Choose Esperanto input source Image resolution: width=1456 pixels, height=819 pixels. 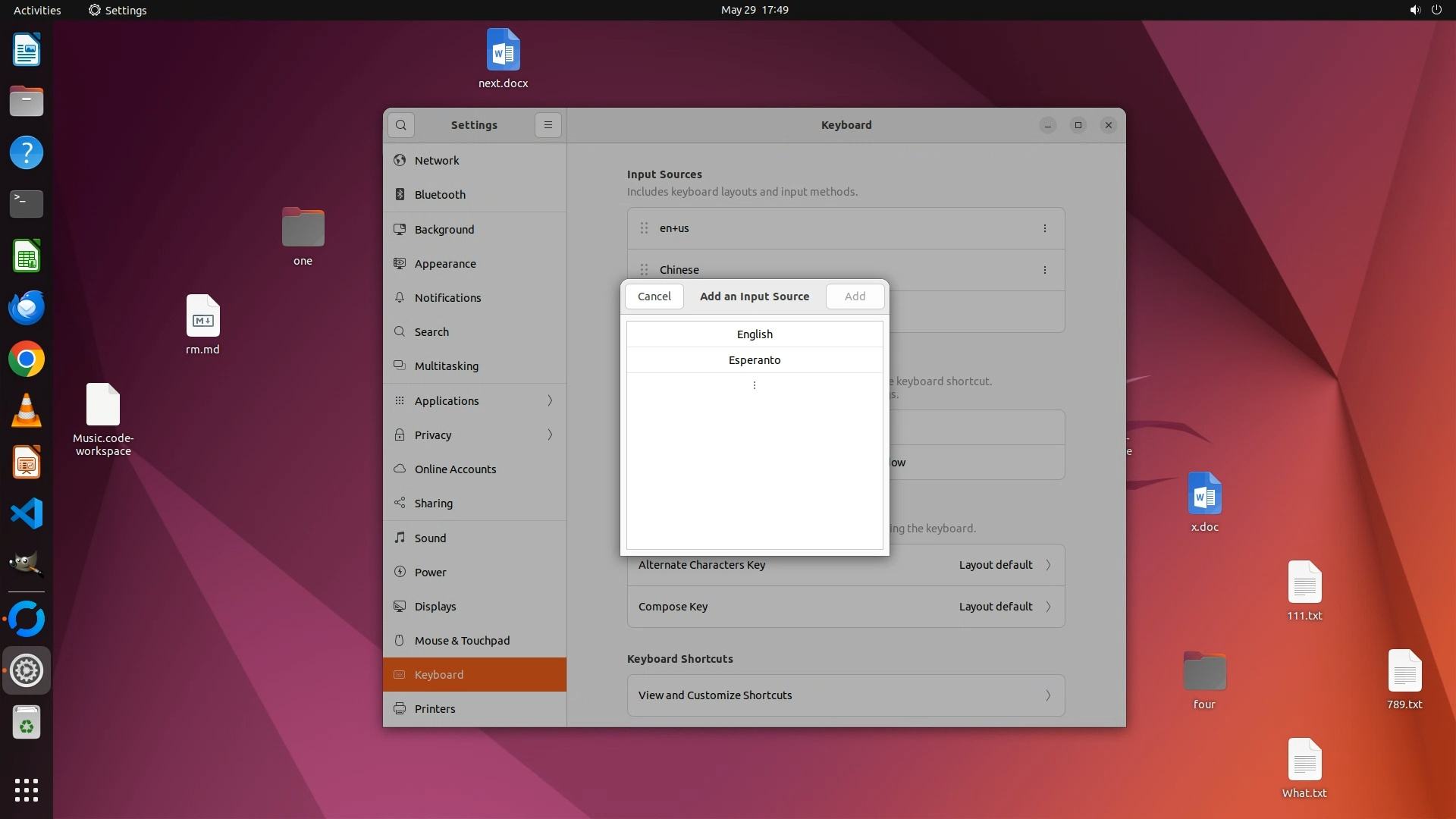pos(754,360)
